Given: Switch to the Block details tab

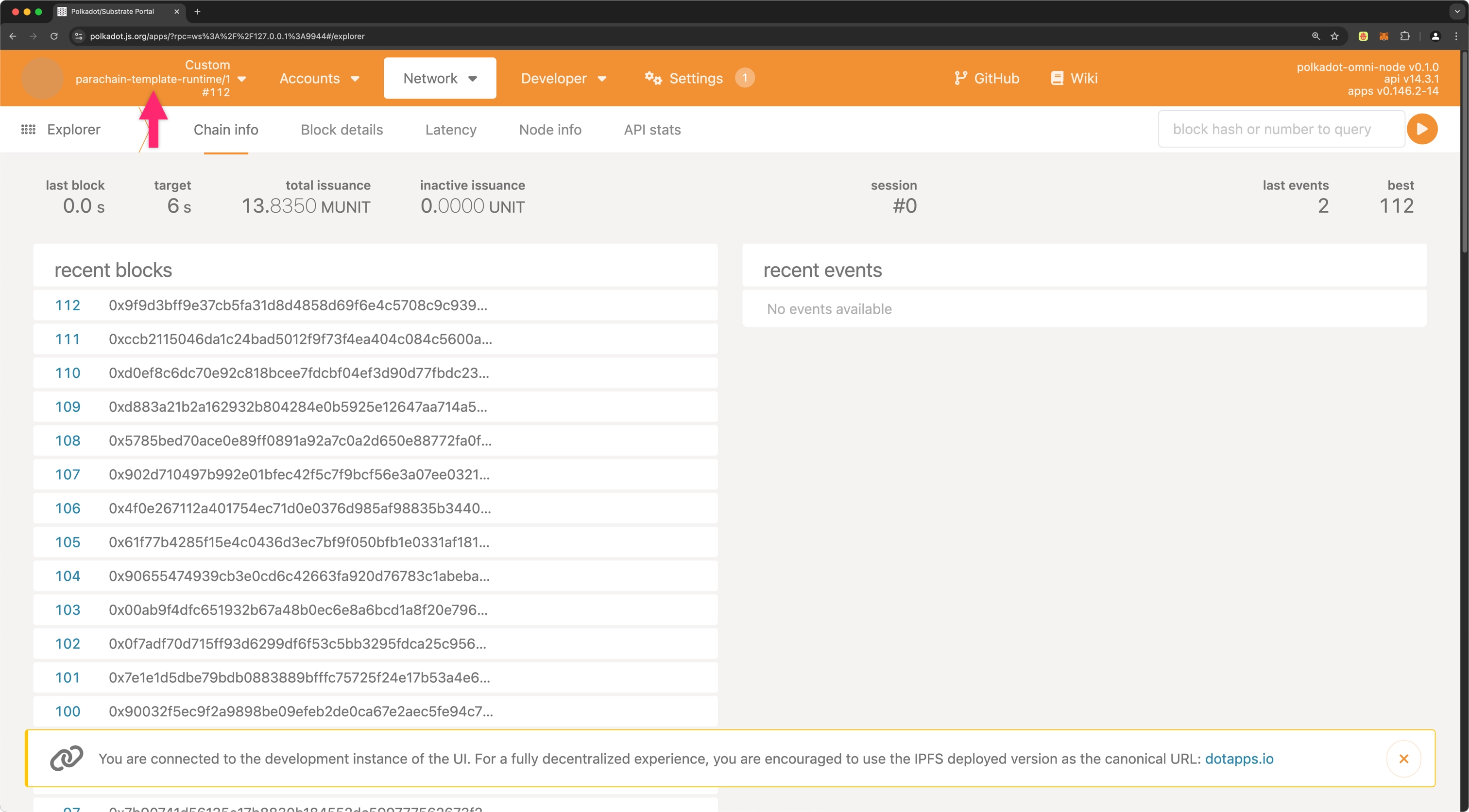Looking at the screenshot, I should point(342,130).
